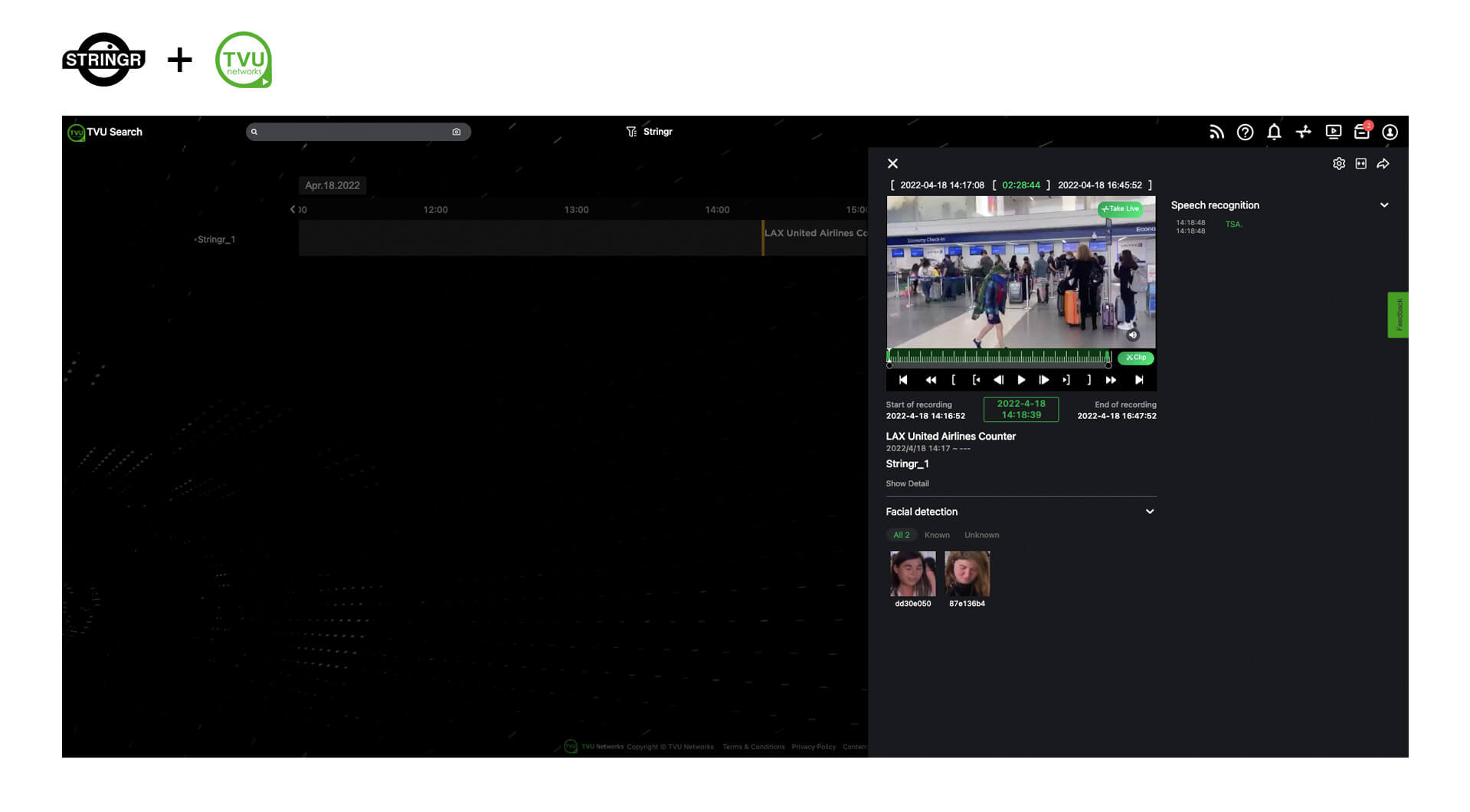This screenshot has width=1470, height=812.
Task: Click the green waveform scrub bar
Action: (x=999, y=356)
